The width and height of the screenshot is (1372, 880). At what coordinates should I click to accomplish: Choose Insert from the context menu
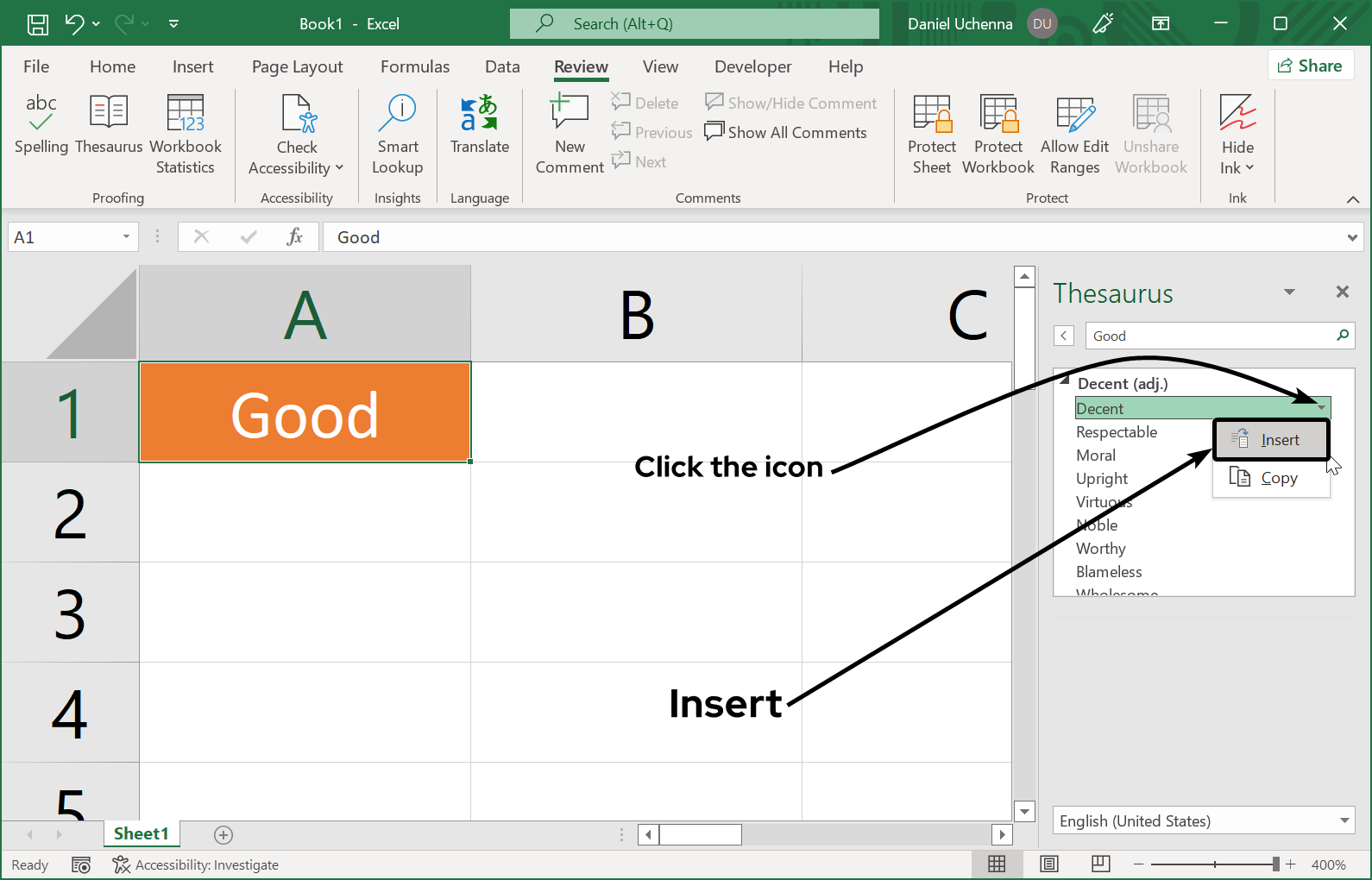click(1271, 440)
